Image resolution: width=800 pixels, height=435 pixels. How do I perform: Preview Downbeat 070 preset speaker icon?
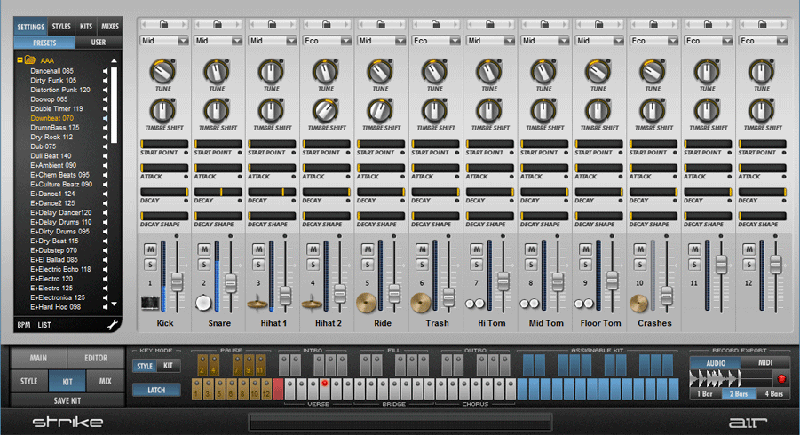(x=105, y=118)
